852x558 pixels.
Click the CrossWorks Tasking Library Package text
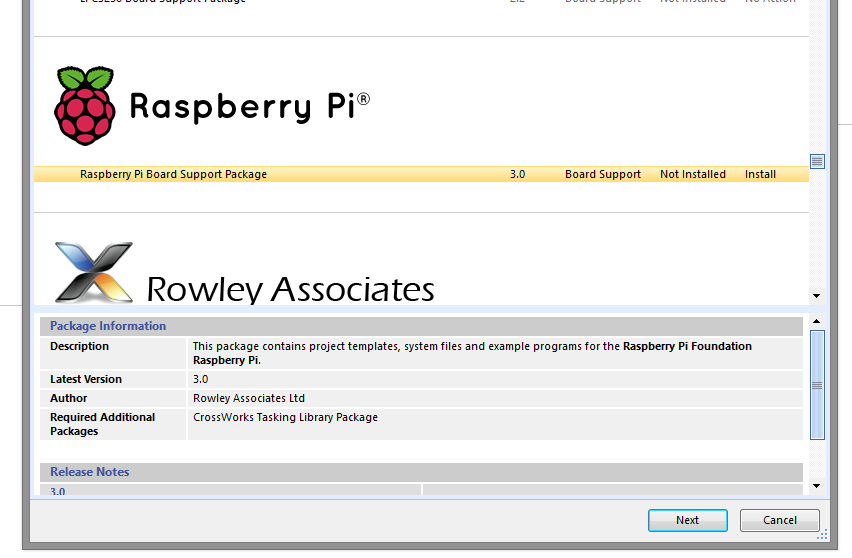point(285,417)
